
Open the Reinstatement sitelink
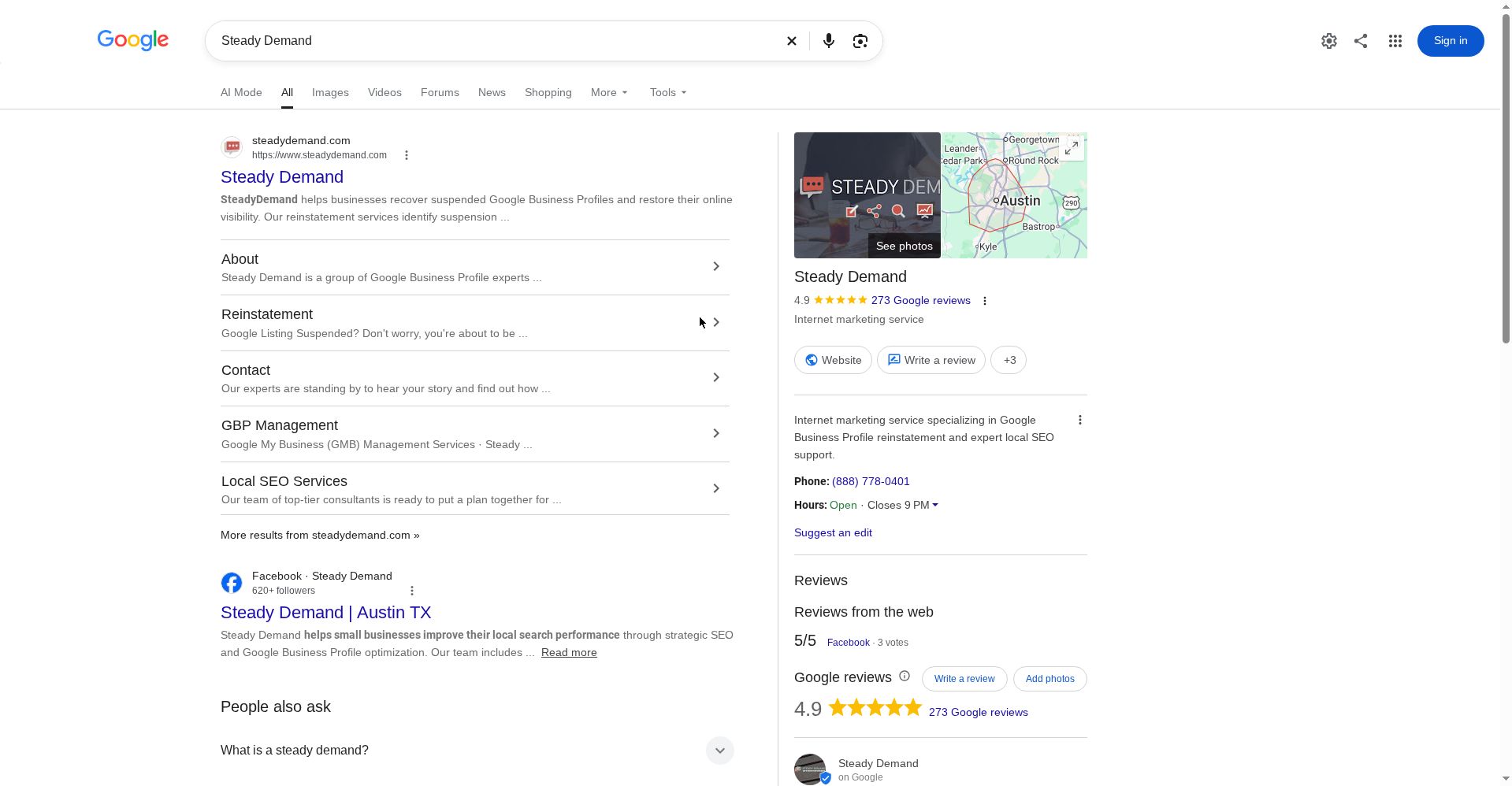pos(475,323)
